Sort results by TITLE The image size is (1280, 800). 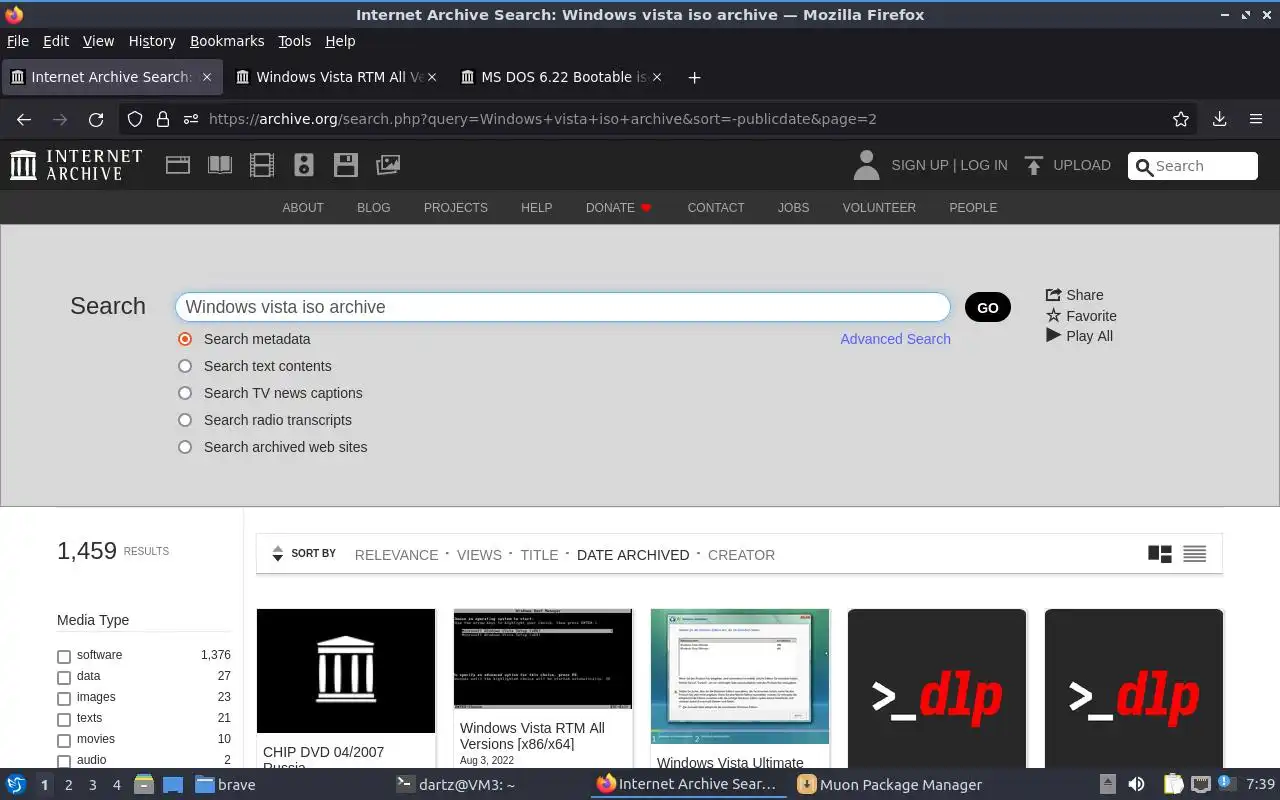tap(539, 555)
